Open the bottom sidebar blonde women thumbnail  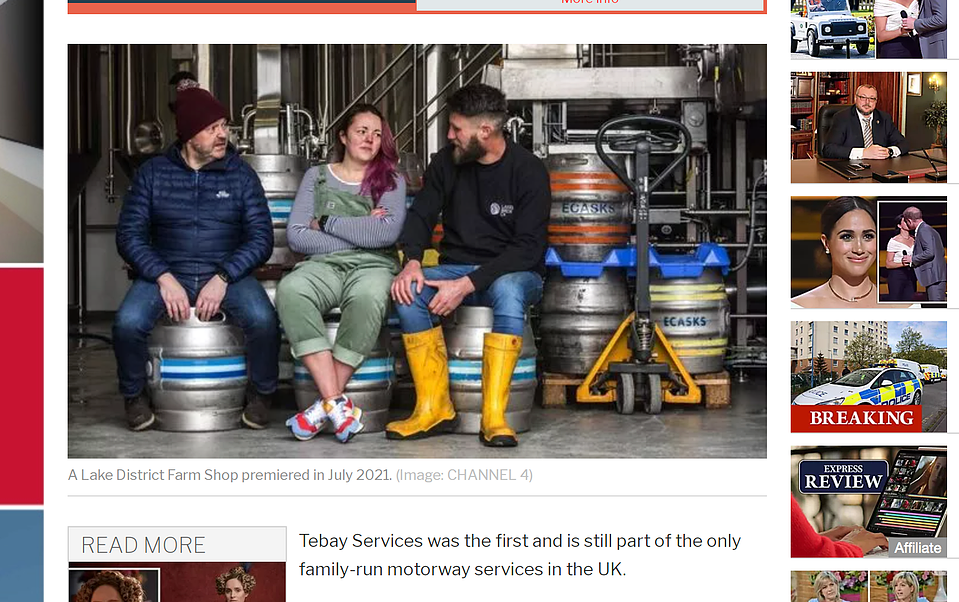point(868,587)
